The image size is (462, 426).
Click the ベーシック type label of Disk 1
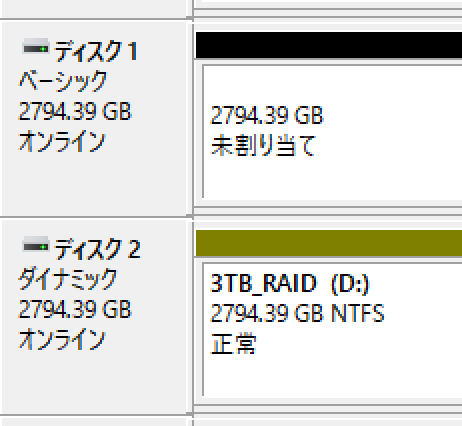tap(63, 81)
